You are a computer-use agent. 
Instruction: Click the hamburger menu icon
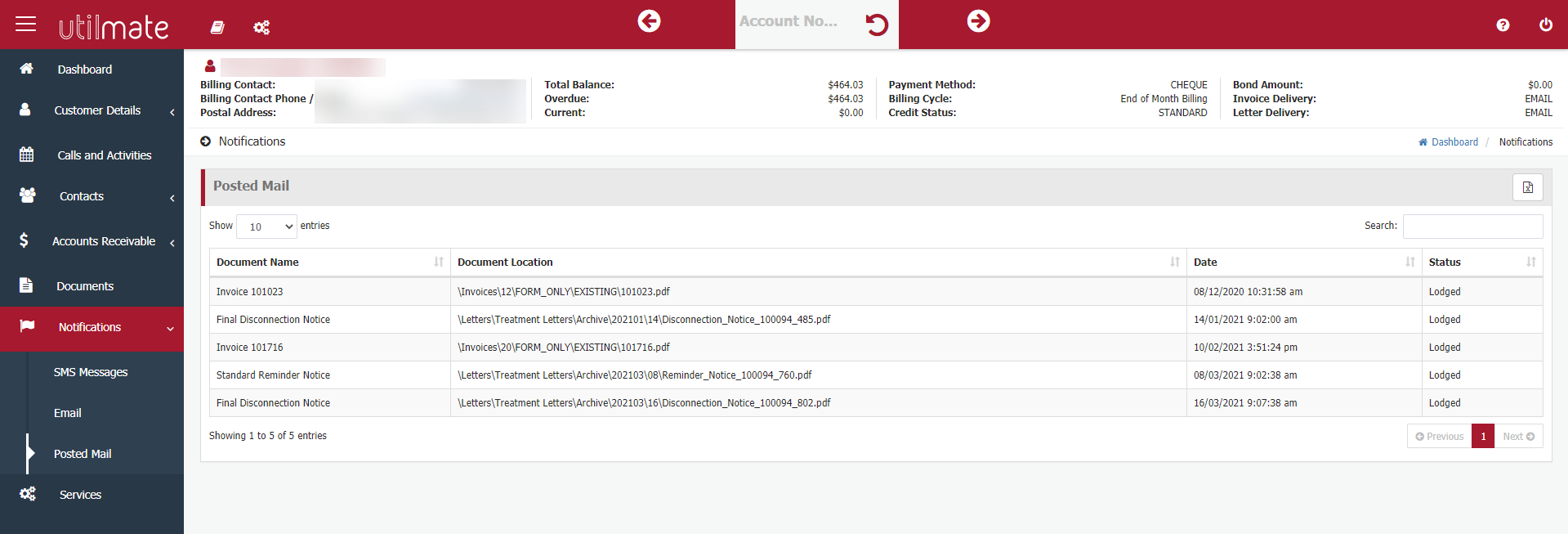click(x=26, y=24)
